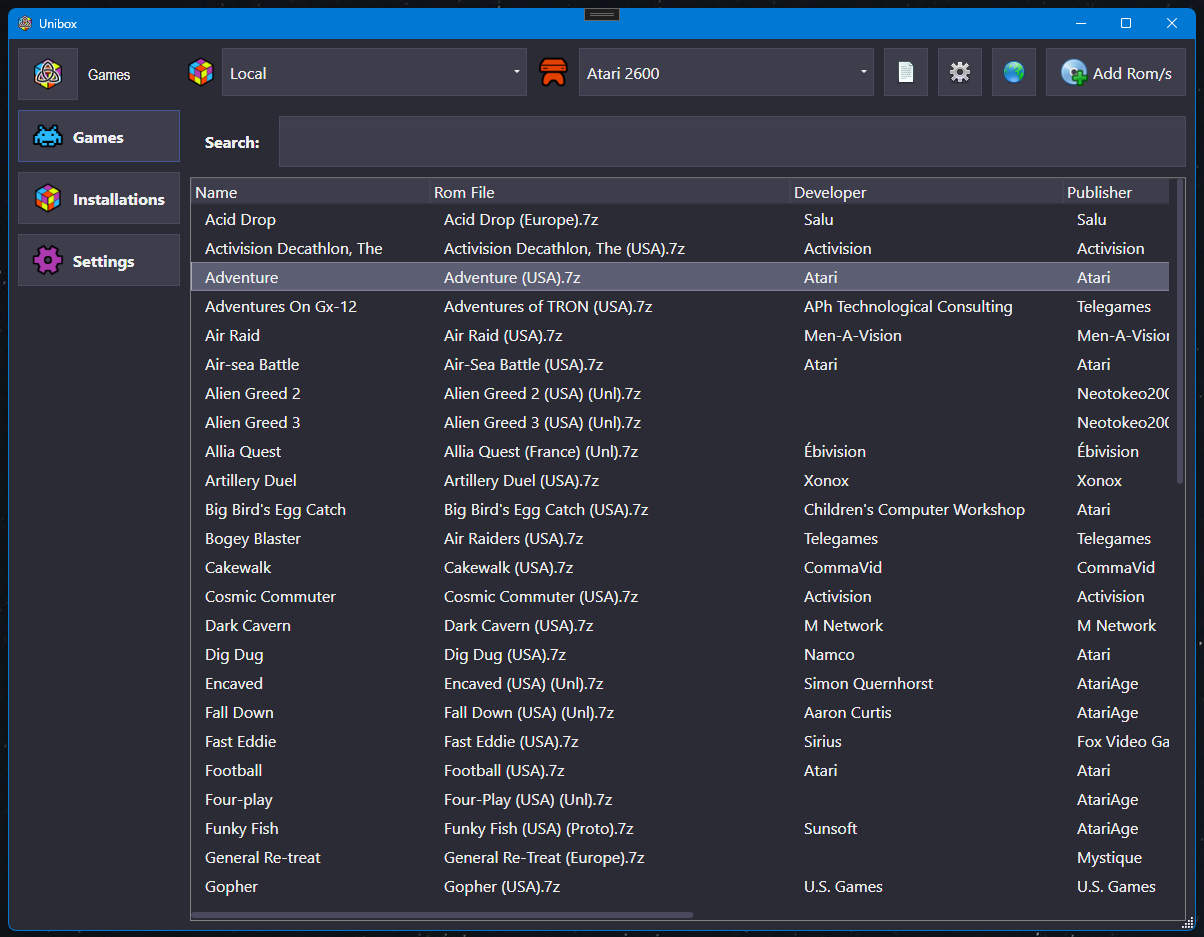Click the Namco developer cell
1204x937 pixels.
pos(829,654)
